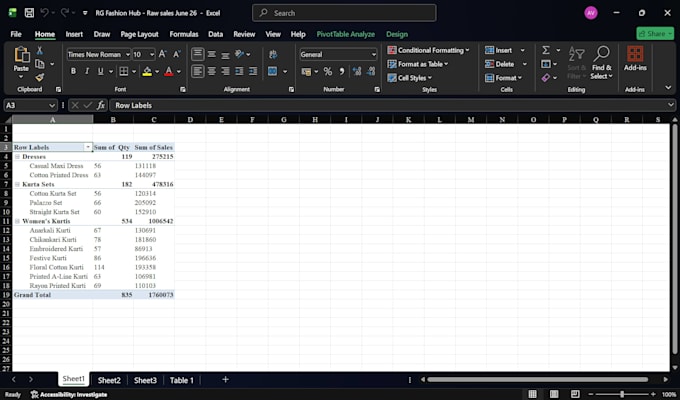Screen dimensions: 680x400
Task: Toggle Underline formatting
Action: [x=101, y=71]
